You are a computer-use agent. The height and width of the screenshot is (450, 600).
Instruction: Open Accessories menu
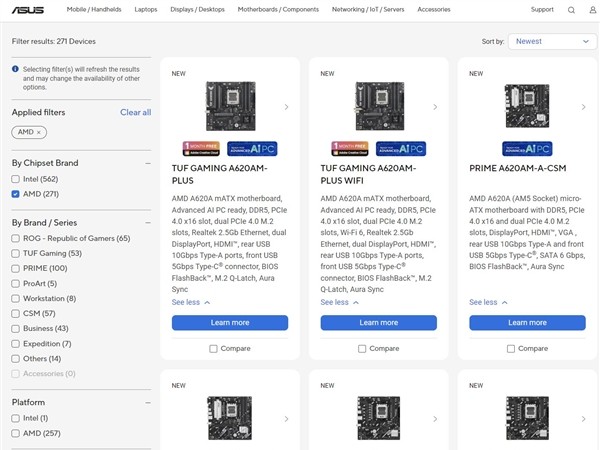pyautogui.click(x=434, y=10)
